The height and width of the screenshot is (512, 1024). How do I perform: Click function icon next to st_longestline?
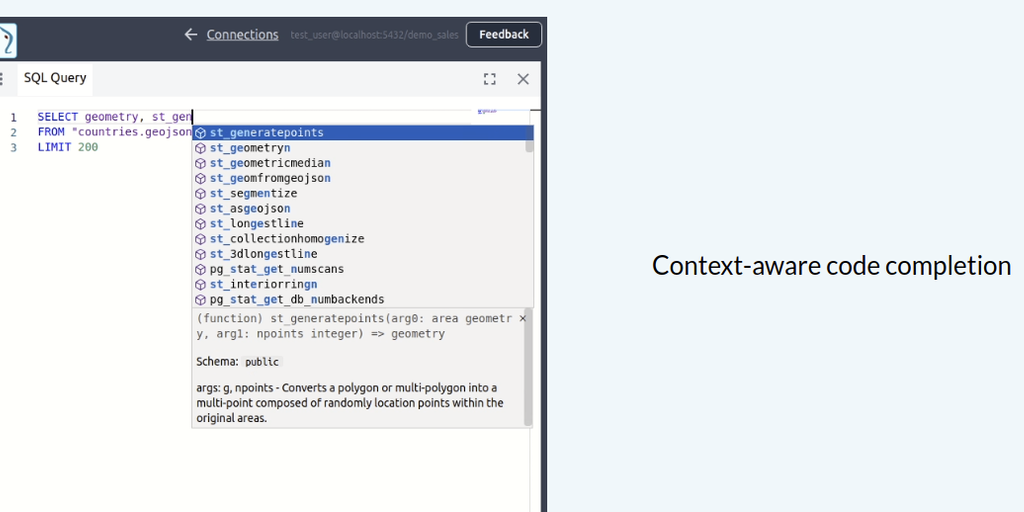(x=200, y=223)
